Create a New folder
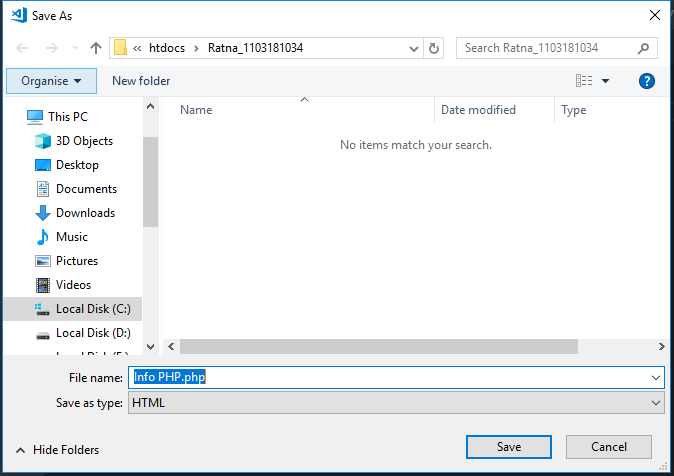Screen dimensions: 674x476 [141, 81]
